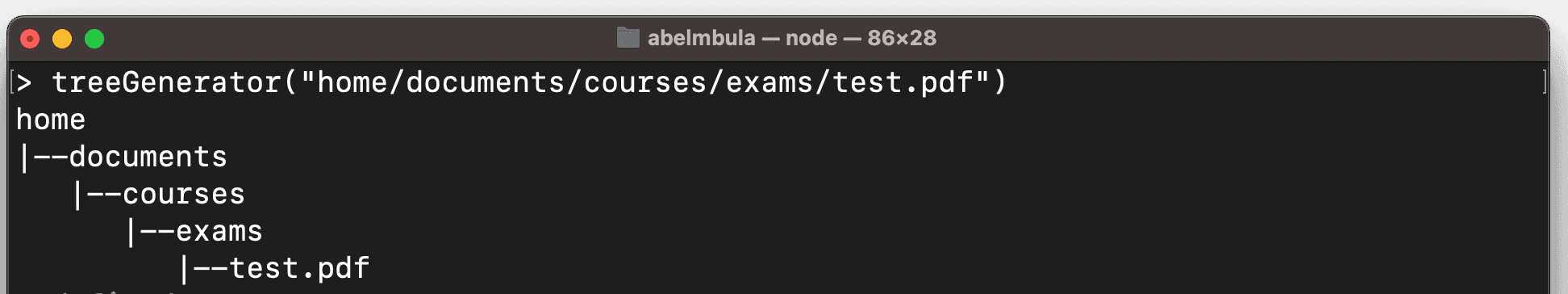The image size is (1568, 294).
Task: Click the folder proxy icon in the title bar
Action: tap(628, 38)
